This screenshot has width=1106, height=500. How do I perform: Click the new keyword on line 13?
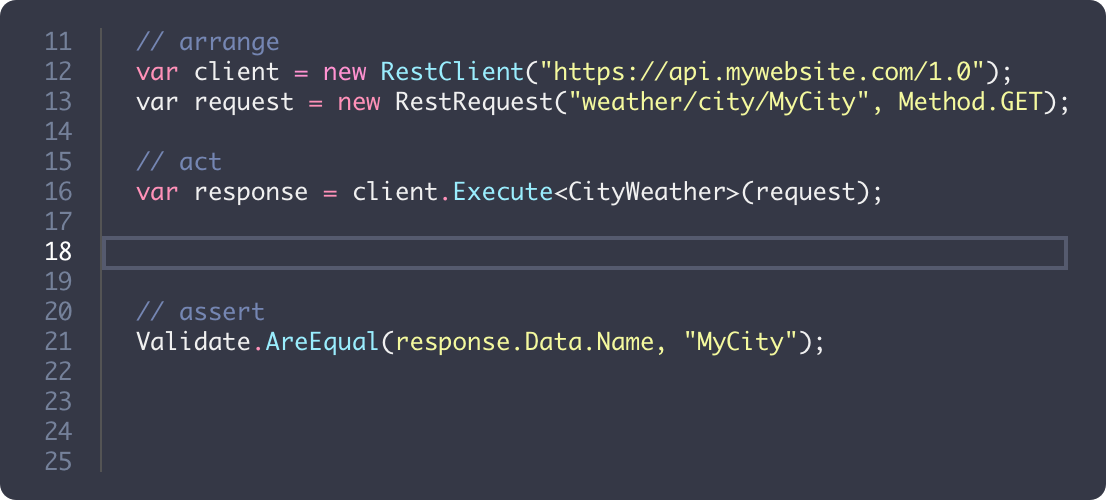click(359, 102)
